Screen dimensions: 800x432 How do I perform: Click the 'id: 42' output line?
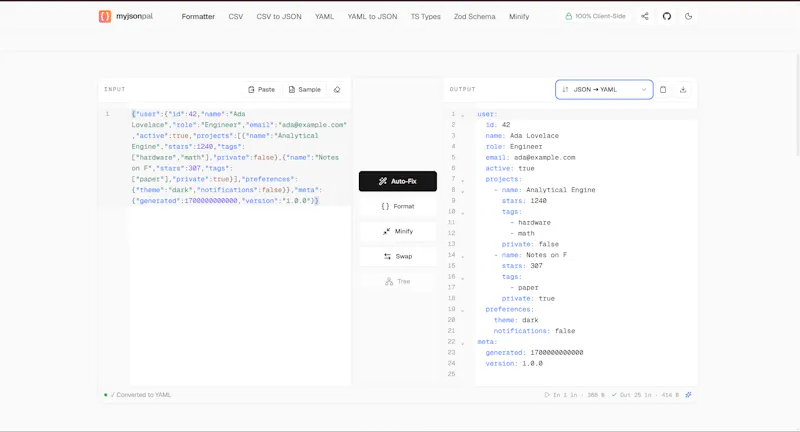pos(497,125)
